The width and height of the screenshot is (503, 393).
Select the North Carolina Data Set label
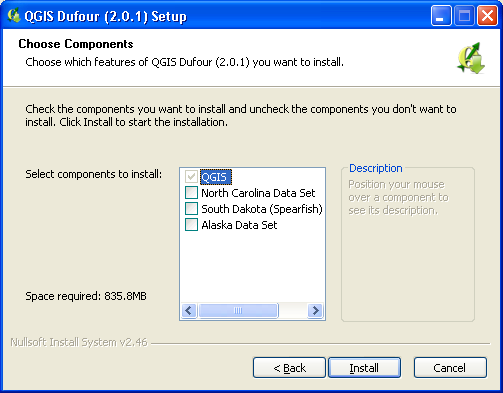click(x=258, y=193)
